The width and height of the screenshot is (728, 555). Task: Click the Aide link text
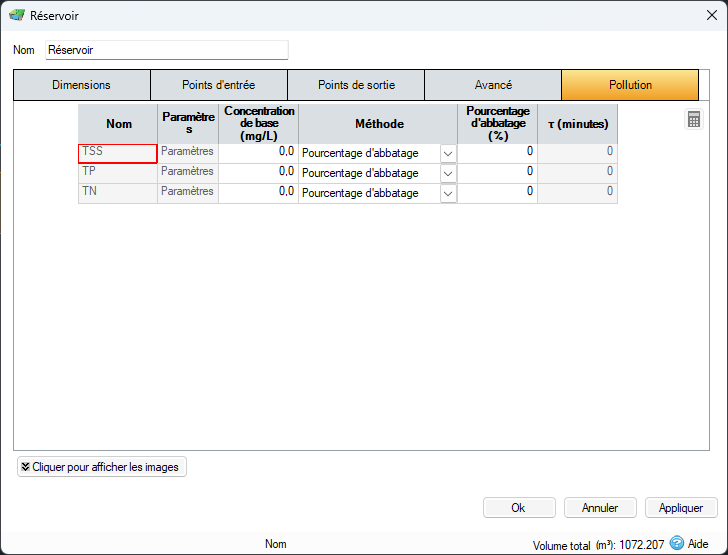(698, 543)
